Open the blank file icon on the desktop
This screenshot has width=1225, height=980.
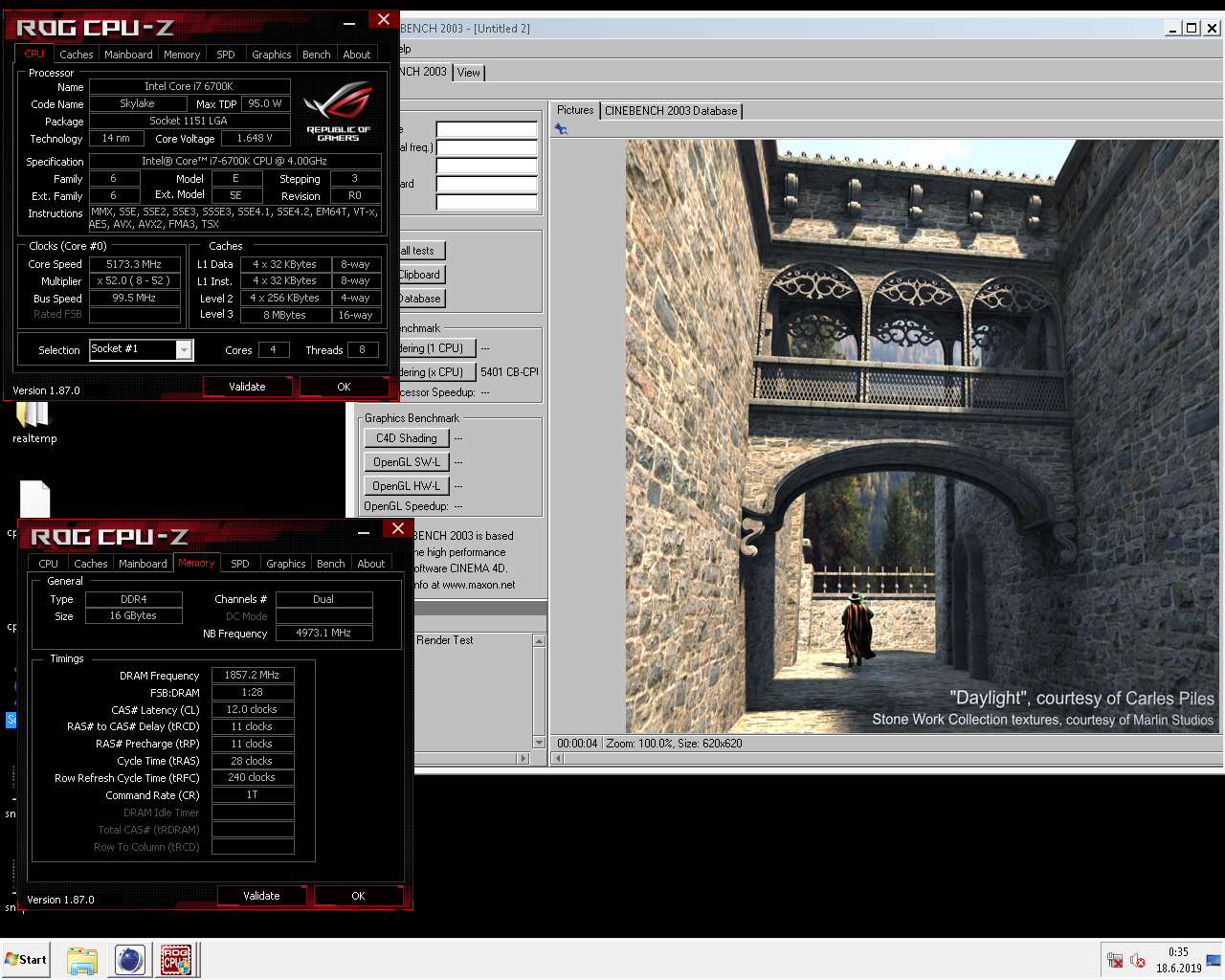click(35, 500)
